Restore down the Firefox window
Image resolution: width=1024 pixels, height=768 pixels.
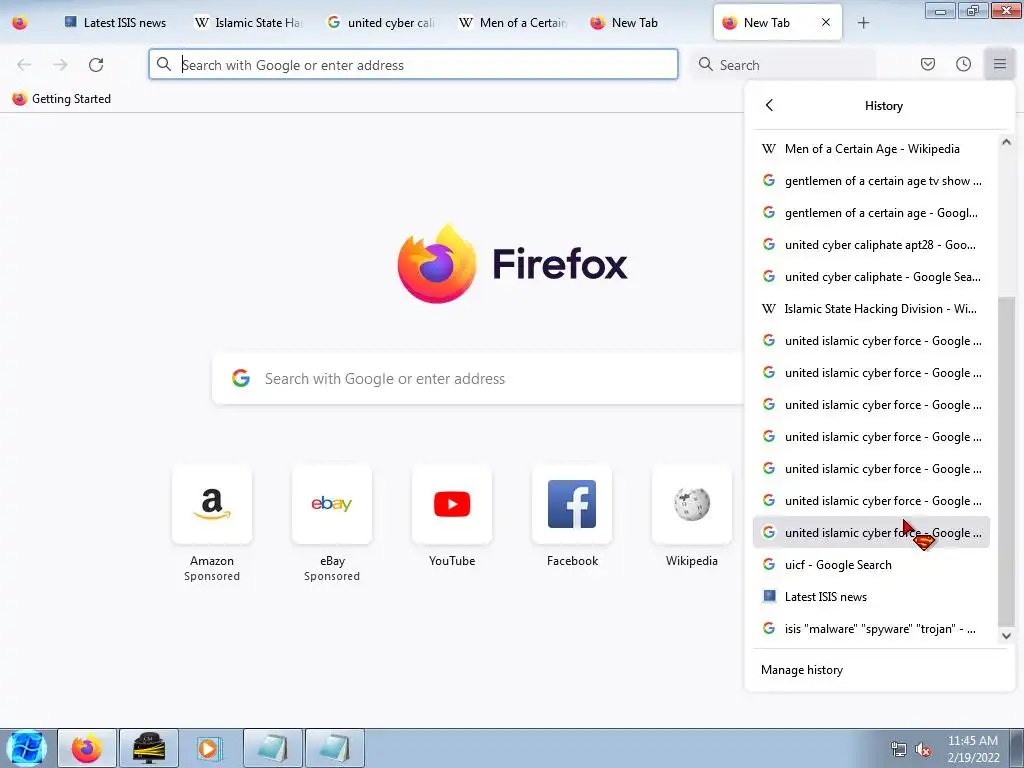point(973,10)
